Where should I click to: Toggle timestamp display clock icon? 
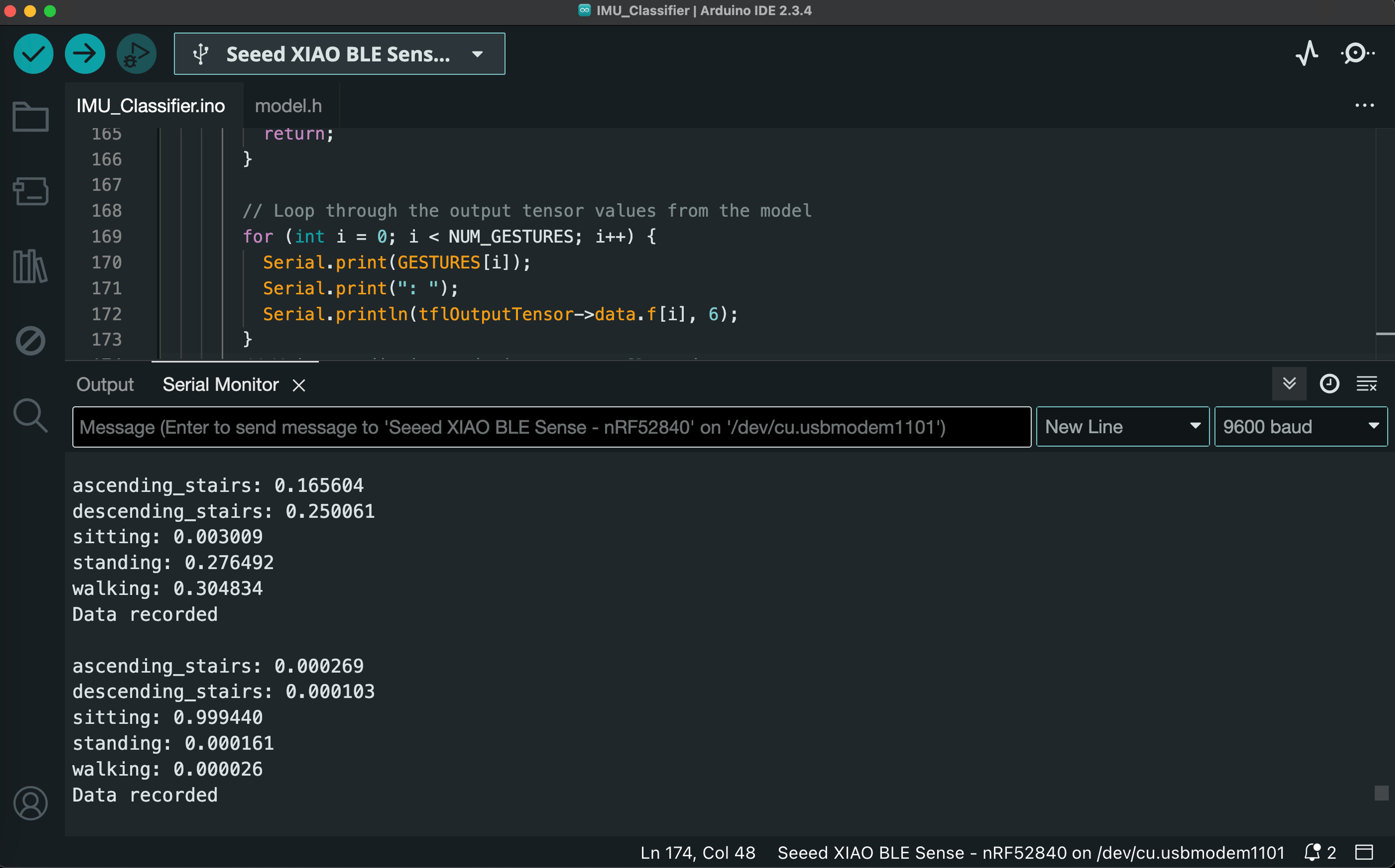point(1329,384)
